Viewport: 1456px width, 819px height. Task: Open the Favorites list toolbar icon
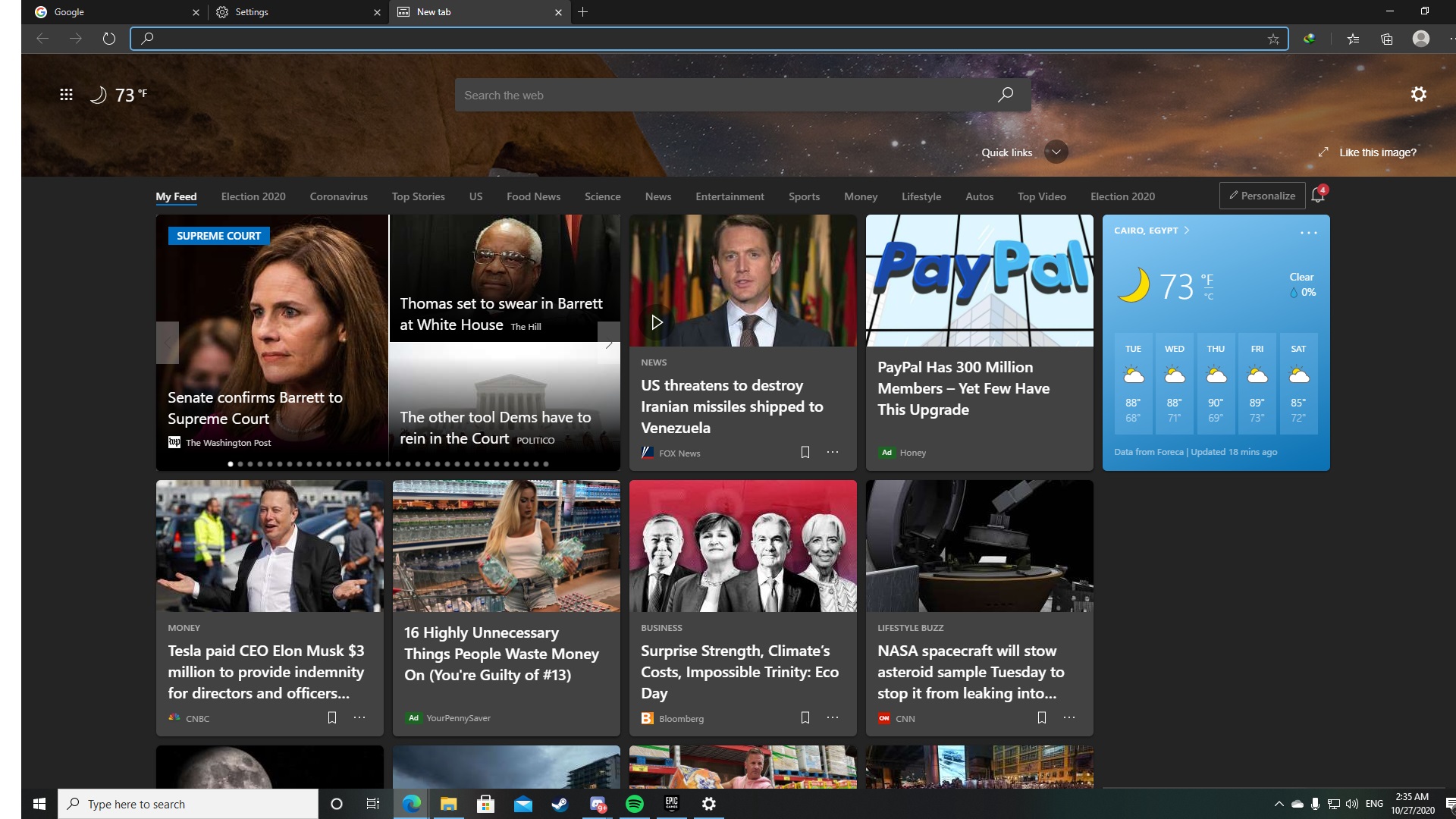click(1353, 39)
